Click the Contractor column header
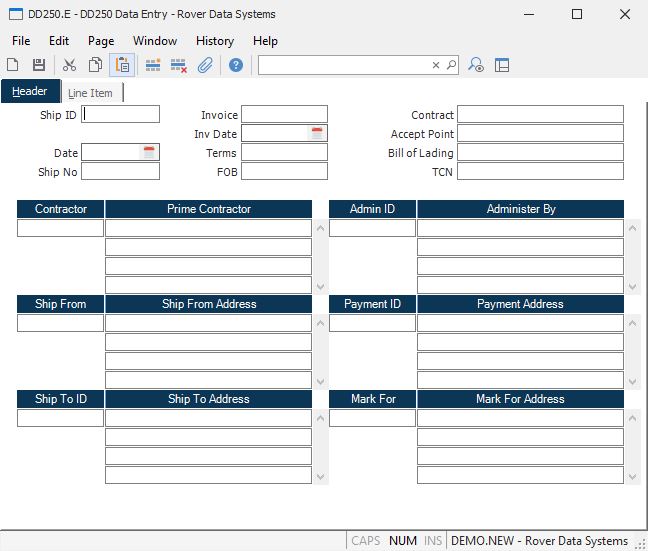This screenshot has width=648, height=551. pyautogui.click(x=60, y=209)
